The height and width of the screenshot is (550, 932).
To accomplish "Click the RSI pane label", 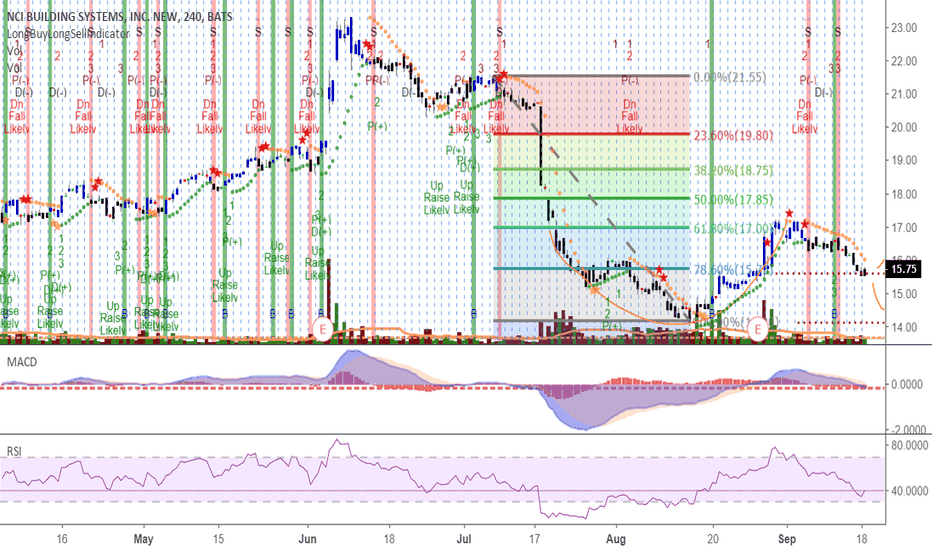I will tap(14, 451).
